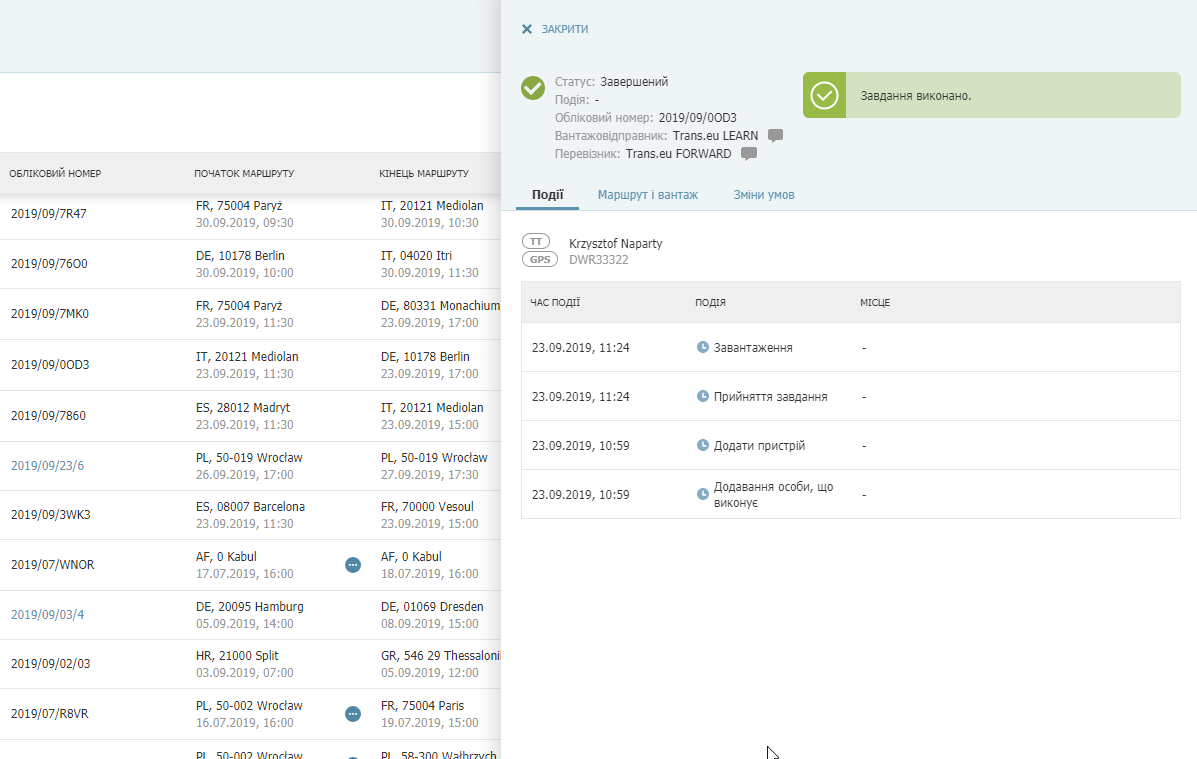The width and height of the screenshot is (1197, 759).
Task: Click route start DE, 20095 Hamburg
Action: (x=250, y=606)
